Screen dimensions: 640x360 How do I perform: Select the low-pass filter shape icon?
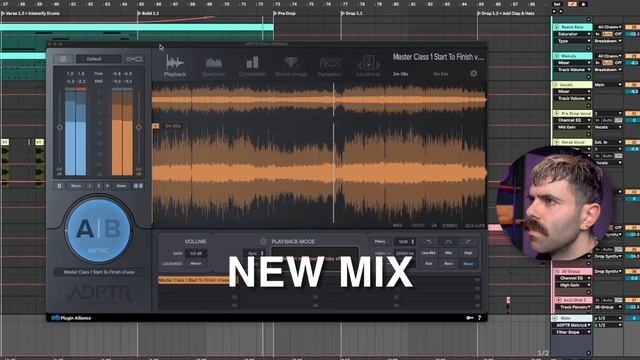pyautogui.click(x=429, y=242)
